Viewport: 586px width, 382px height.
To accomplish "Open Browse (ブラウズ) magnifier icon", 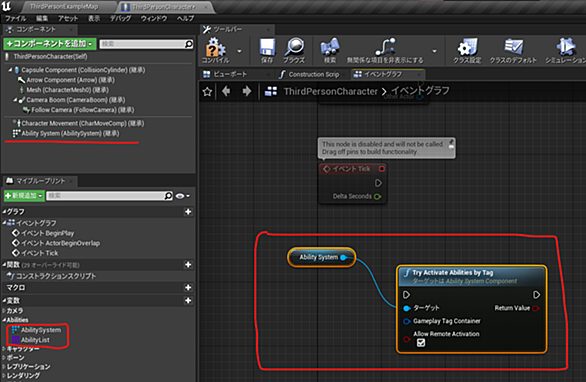I will [294, 46].
